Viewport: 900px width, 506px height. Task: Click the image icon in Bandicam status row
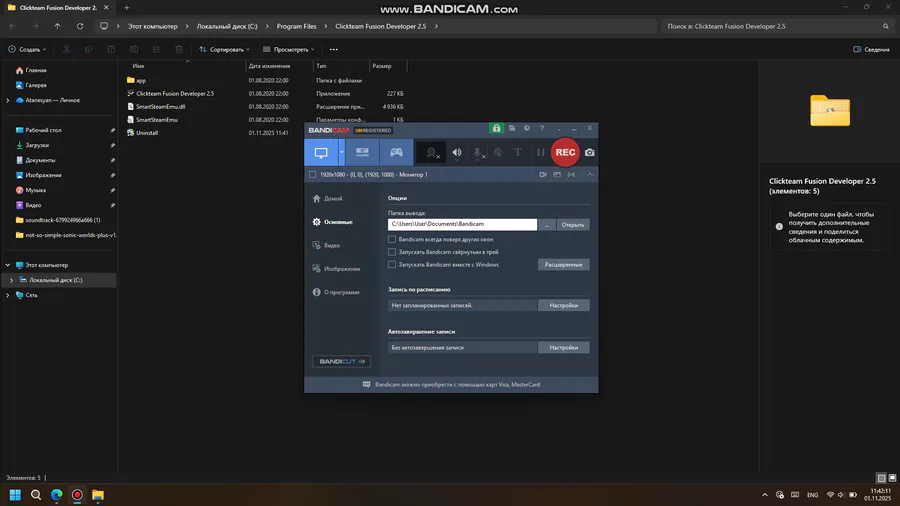point(557,174)
